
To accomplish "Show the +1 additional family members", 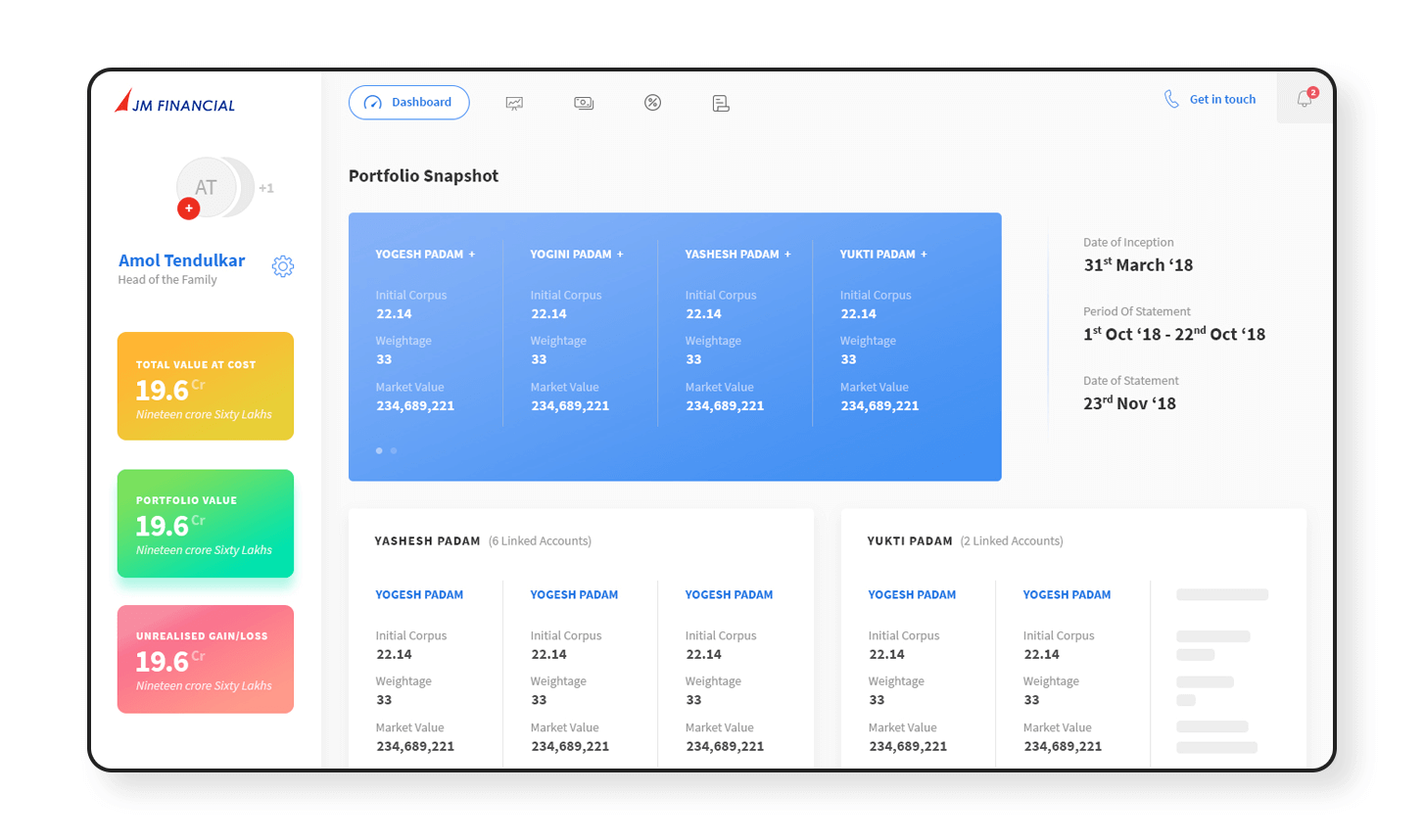I will pyautogui.click(x=266, y=188).
